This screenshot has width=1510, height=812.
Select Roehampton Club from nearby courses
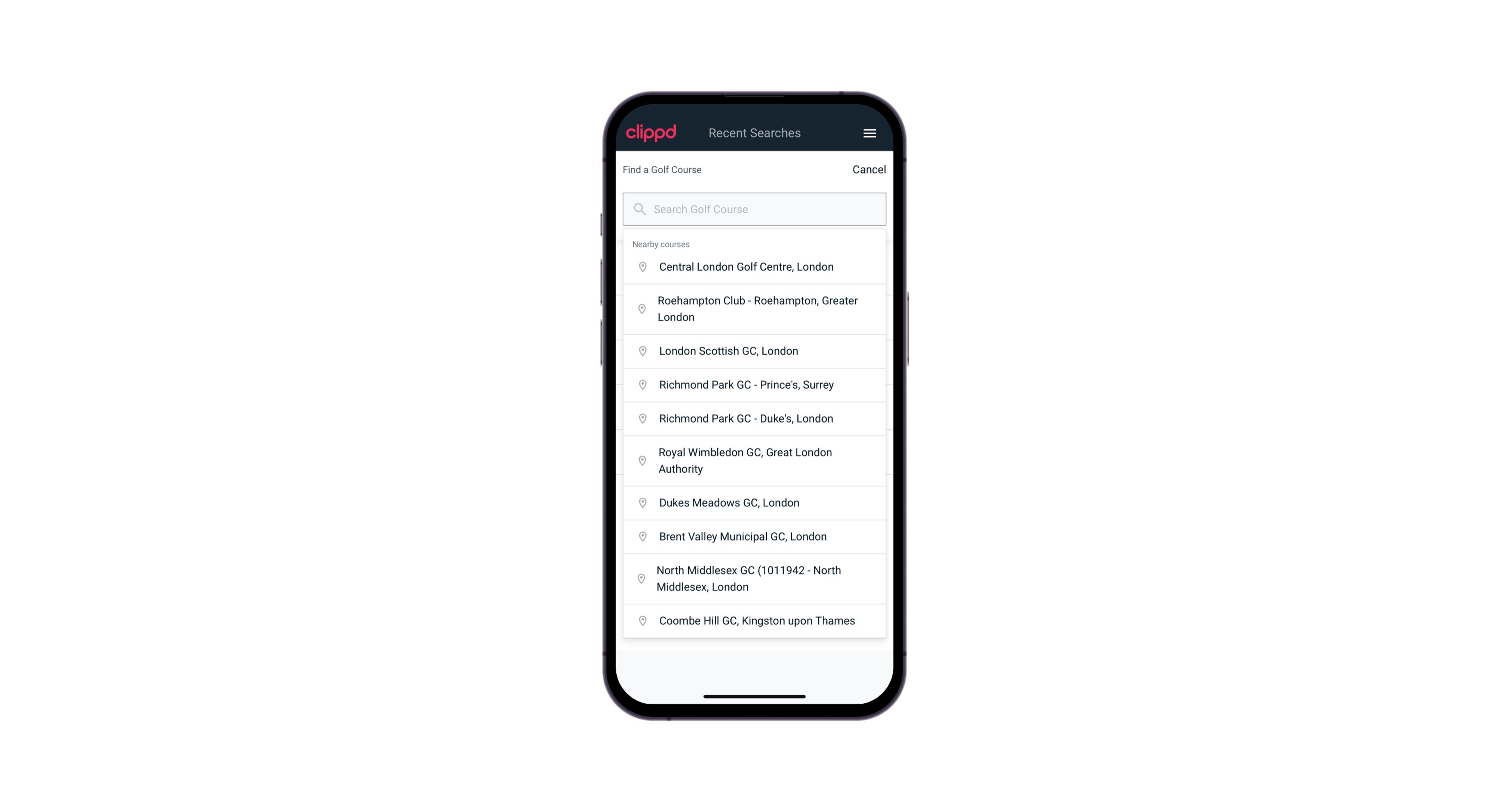754,309
